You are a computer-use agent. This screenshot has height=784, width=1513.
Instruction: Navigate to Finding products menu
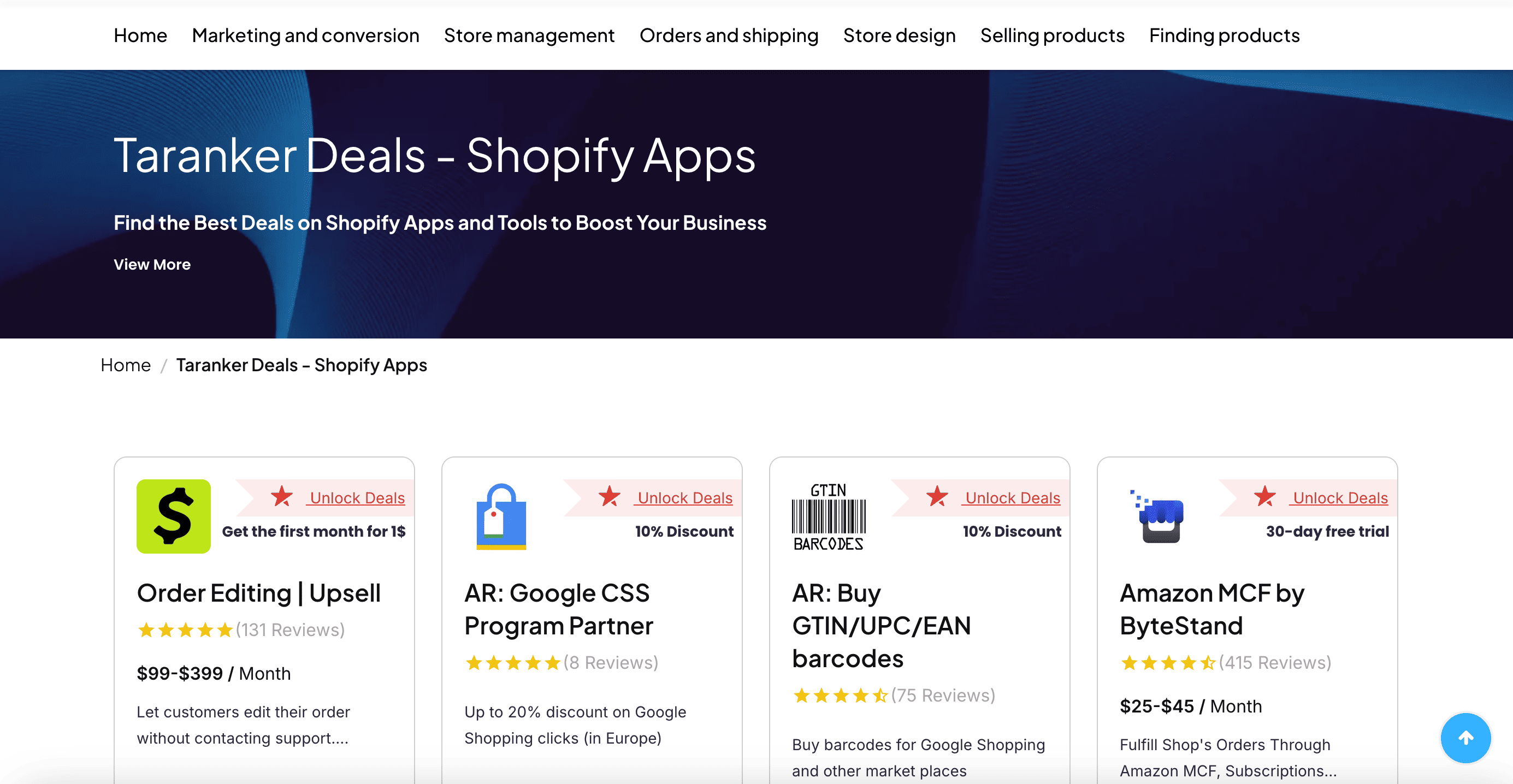pos(1225,35)
